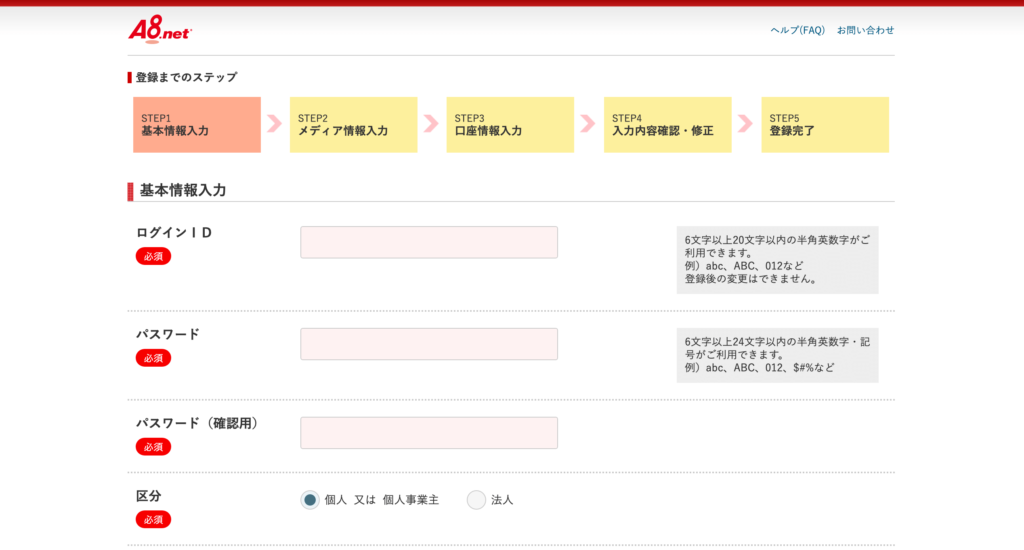This screenshot has height=550, width=1024.
Task: Focus the ログインID input field
Action: click(429, 242)
